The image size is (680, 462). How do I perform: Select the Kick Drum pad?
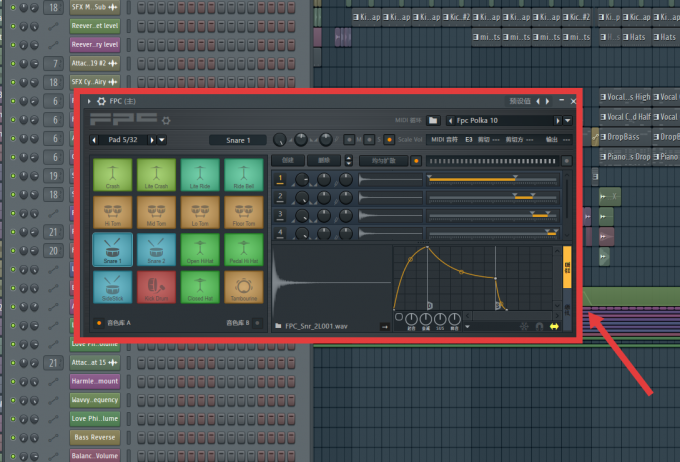156,287
